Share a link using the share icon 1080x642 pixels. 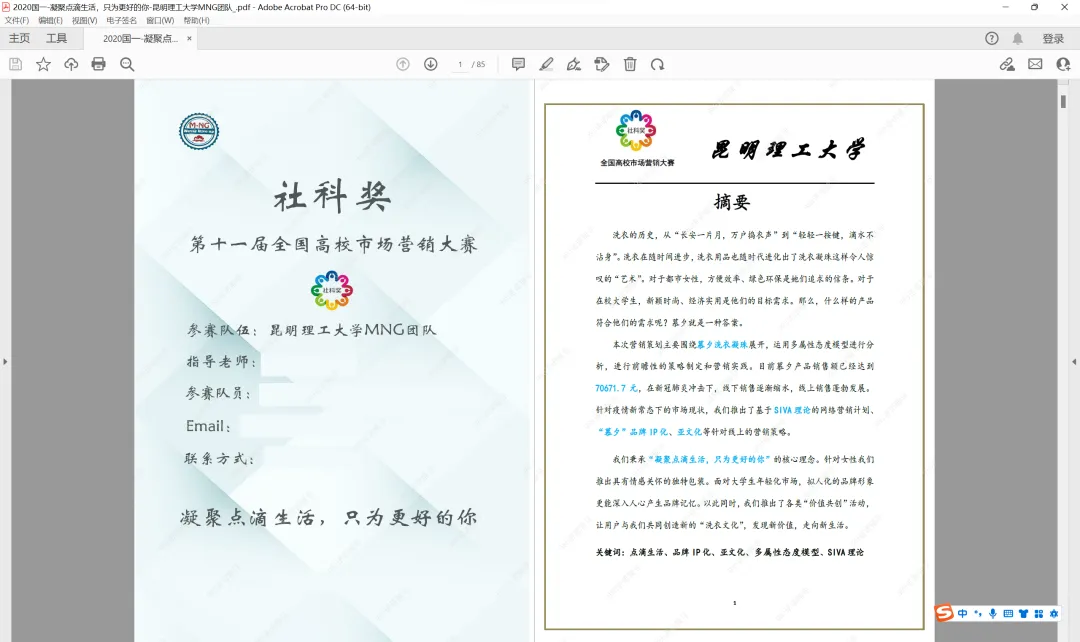pyautogui.click(x=1008, y=63)
